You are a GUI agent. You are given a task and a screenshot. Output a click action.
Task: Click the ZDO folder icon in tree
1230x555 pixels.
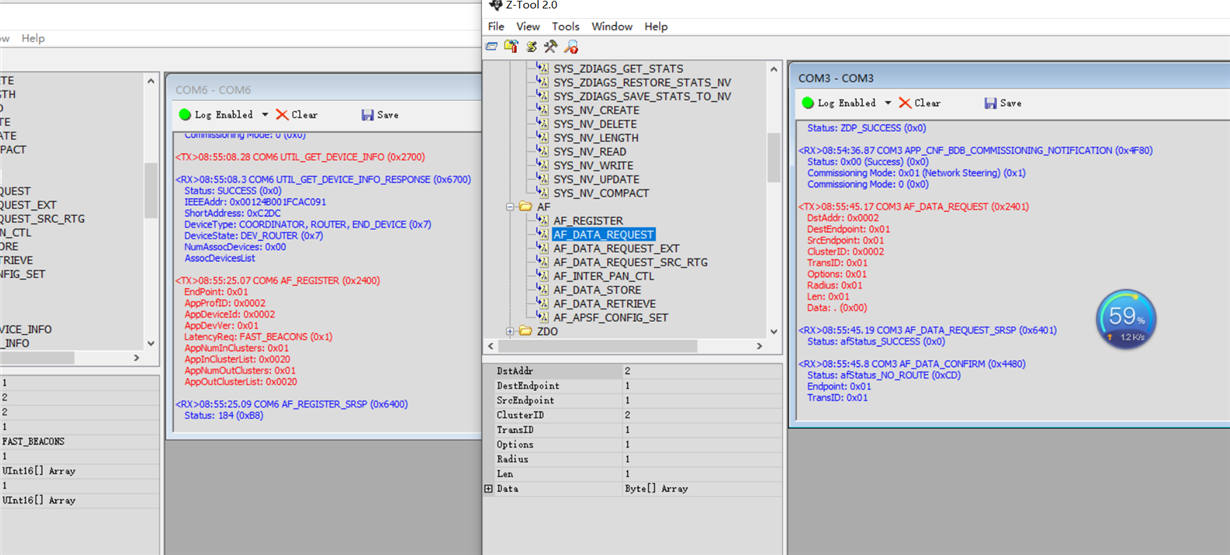click(x=525, y=331)
